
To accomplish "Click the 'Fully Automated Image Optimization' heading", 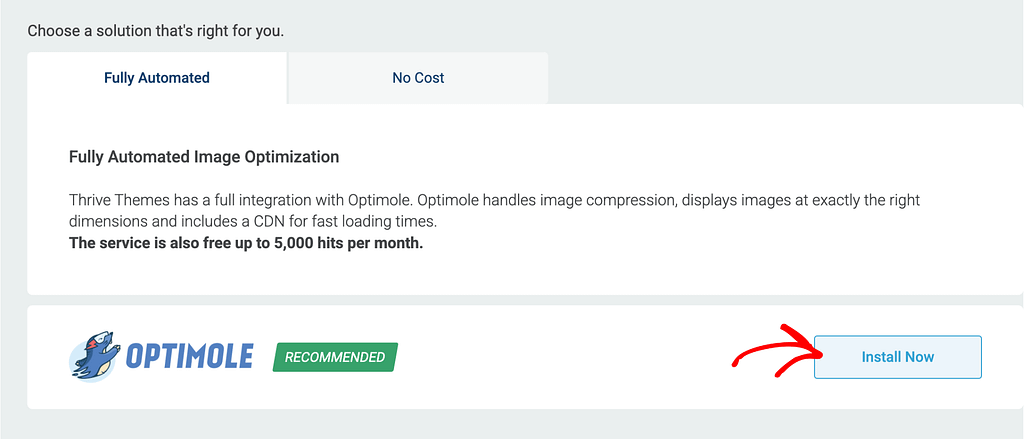I will [x=204, y=157].
